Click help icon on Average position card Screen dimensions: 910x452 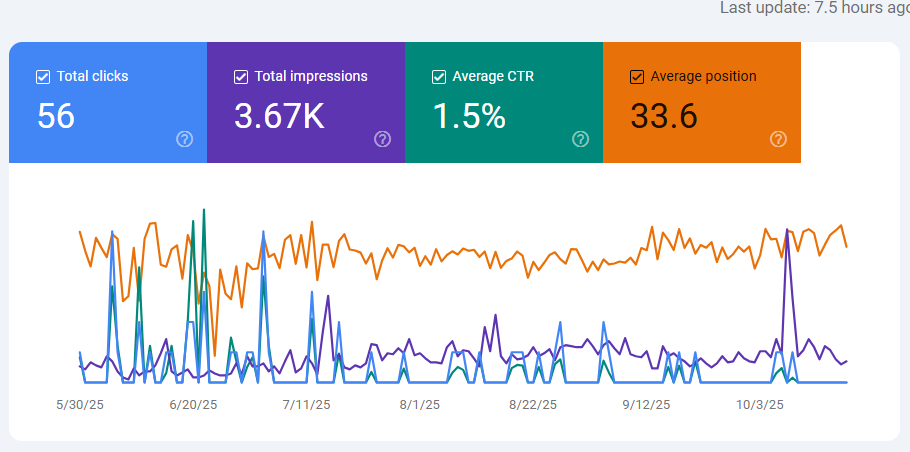[x=778, y=139]
